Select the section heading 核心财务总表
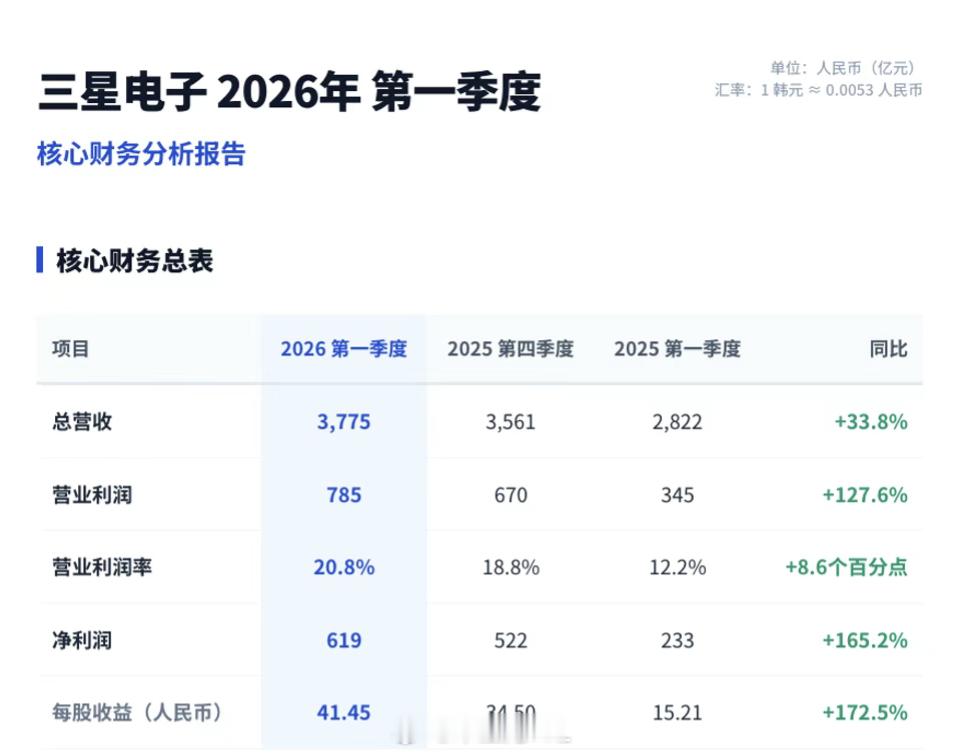This screenshot has height=754, width=966. 134,261
